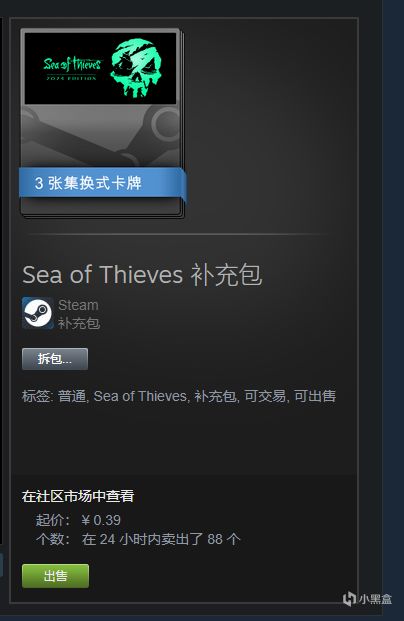Viewport: 404px width, 621px height.
Task: Click the 24 小时内卖出了 88 个 sales count
Action: [x=161, y=539]
